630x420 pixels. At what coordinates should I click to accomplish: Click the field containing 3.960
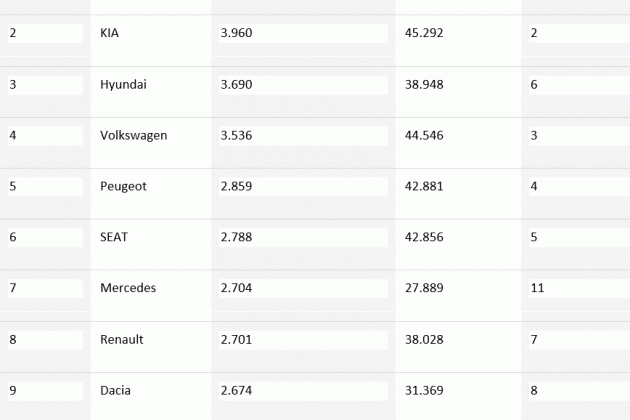point(303,33)
